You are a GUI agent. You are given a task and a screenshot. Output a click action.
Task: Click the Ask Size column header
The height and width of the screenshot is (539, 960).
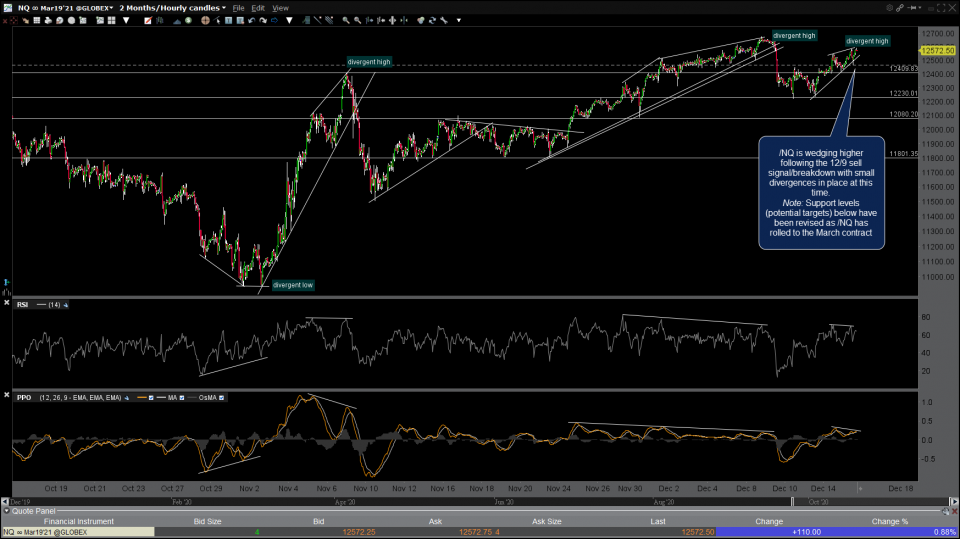[546, 521]
